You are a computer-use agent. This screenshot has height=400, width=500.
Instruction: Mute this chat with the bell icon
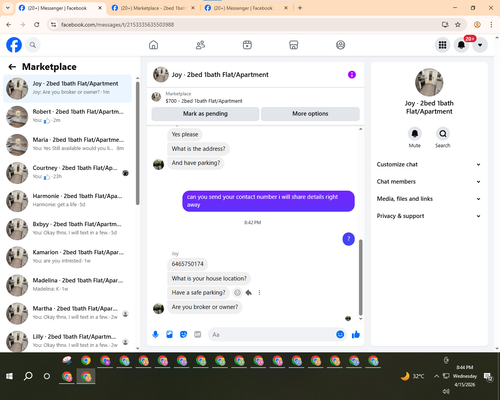pyautogui.click(x=415, y=134)
